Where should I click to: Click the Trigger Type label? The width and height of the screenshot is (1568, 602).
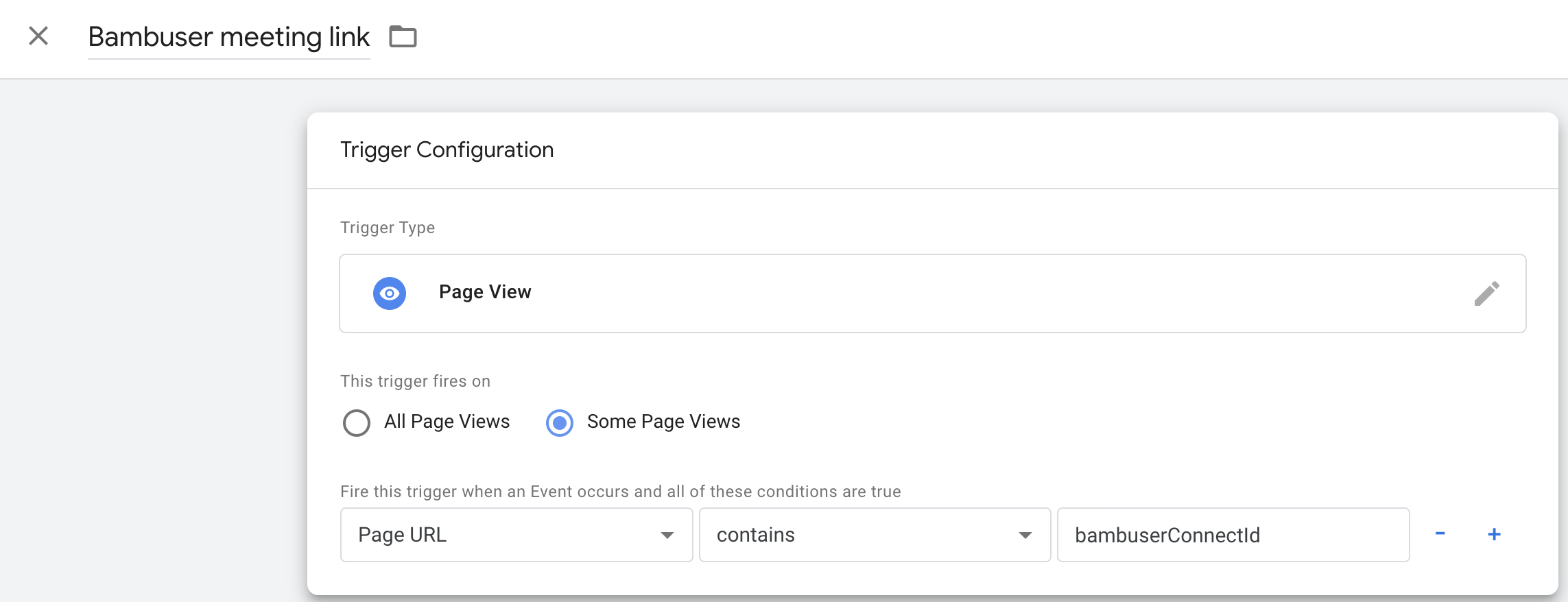(x=388, y=228)
